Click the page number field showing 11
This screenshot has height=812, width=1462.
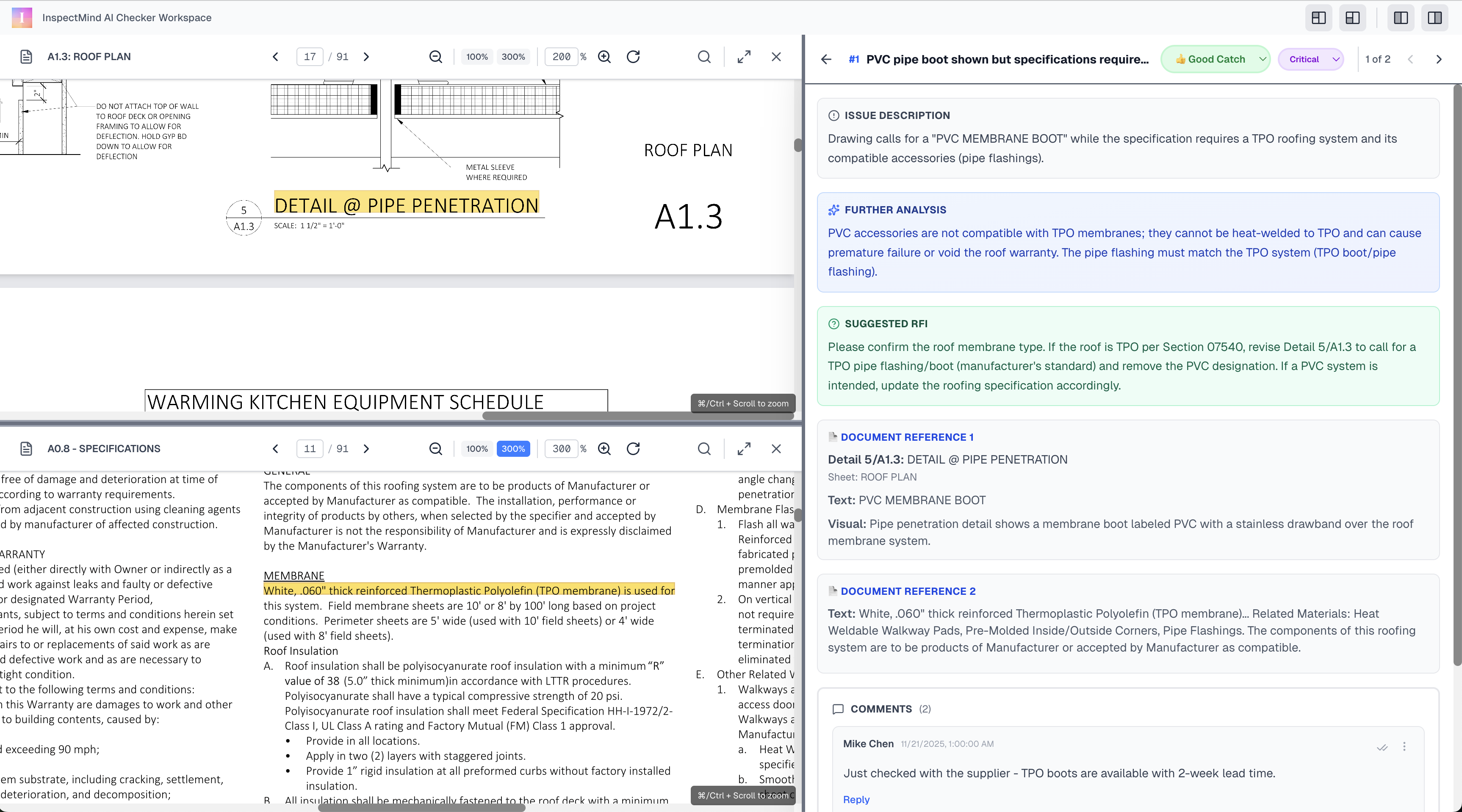[310, 449]
